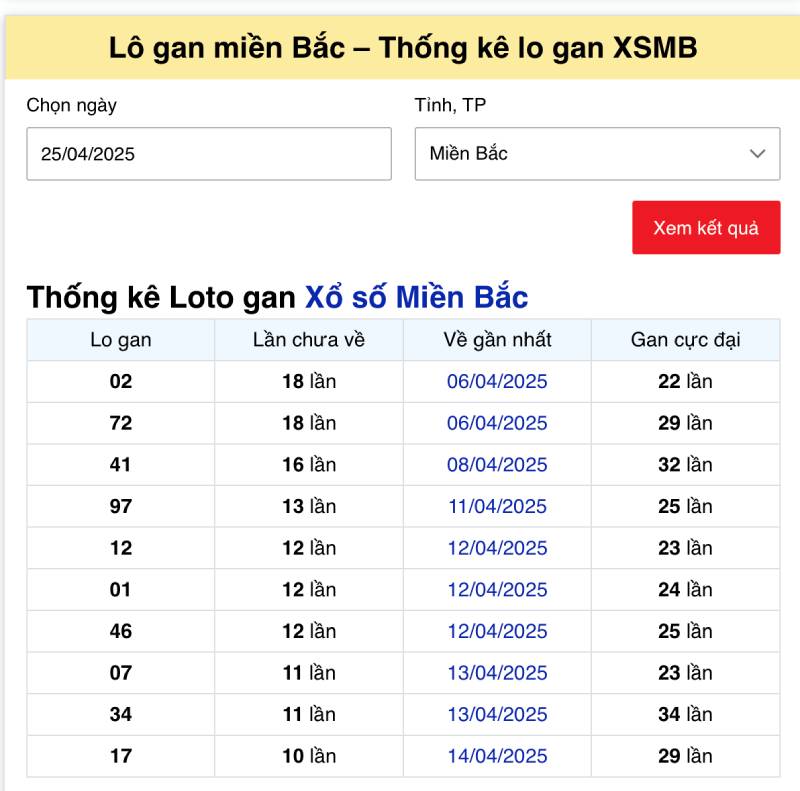Open the 12/04/2025 result for loto 46
This screenshot has width=800, height=791.
[497, 631]
